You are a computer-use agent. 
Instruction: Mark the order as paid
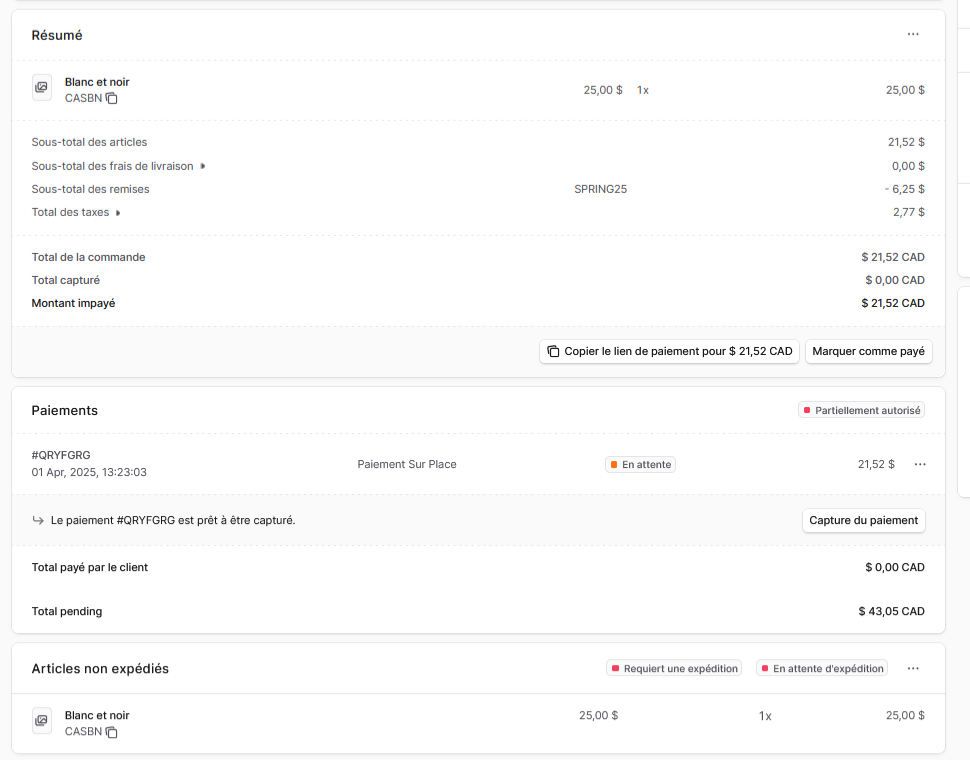[x=868, y=351]
